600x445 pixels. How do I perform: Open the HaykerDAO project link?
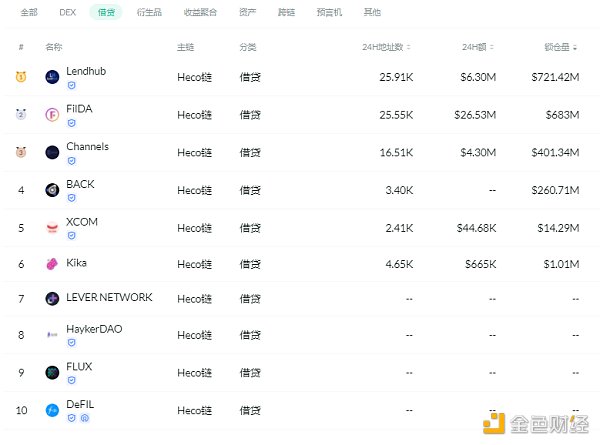94,329
